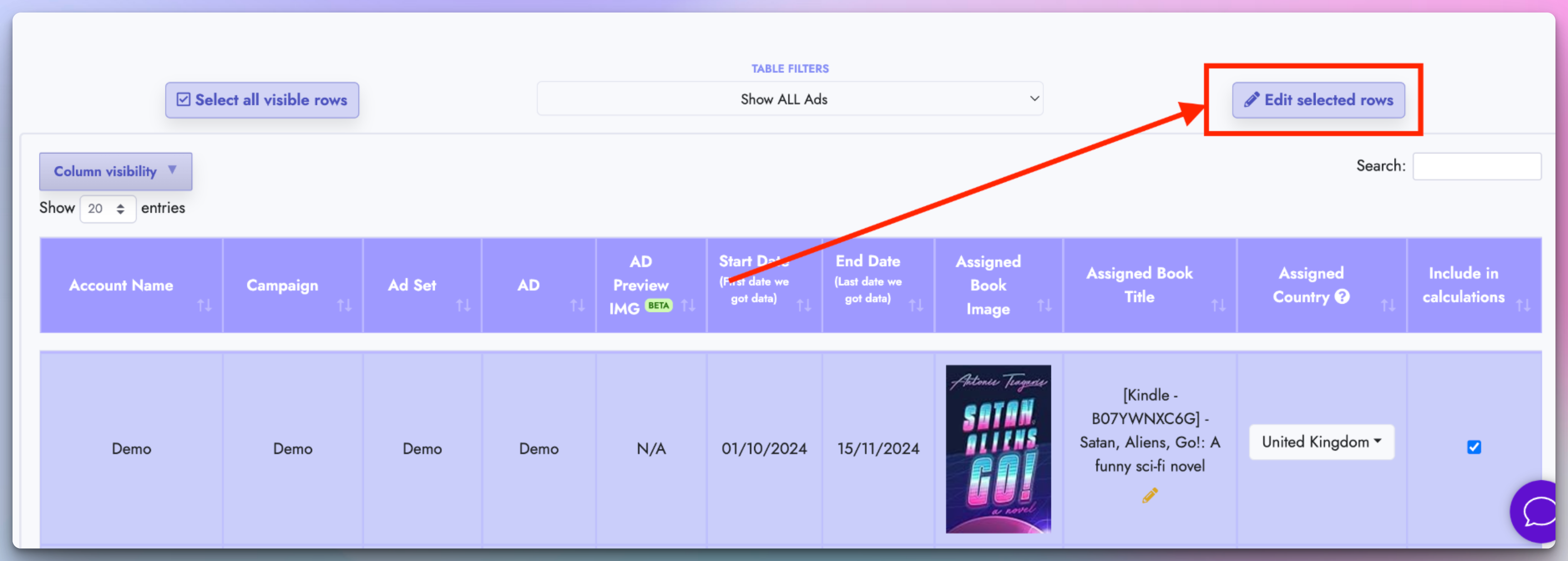This screenshot has width=1568, height=561.
Task: Click the 01/10/2024 start date cell
Action: [764, 449]
